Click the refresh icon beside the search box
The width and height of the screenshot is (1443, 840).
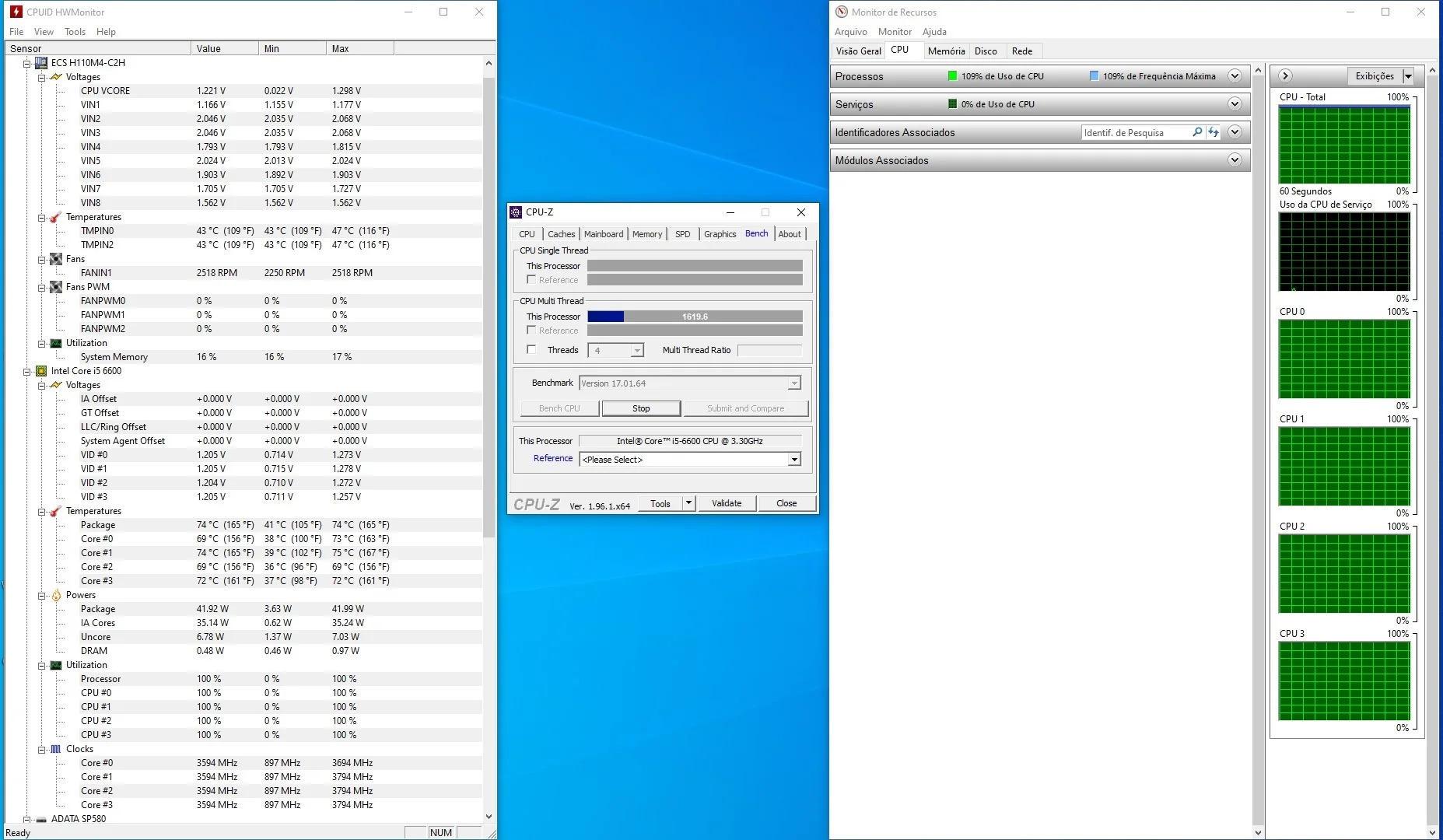pyautogui.click(x=1214, y=132)
